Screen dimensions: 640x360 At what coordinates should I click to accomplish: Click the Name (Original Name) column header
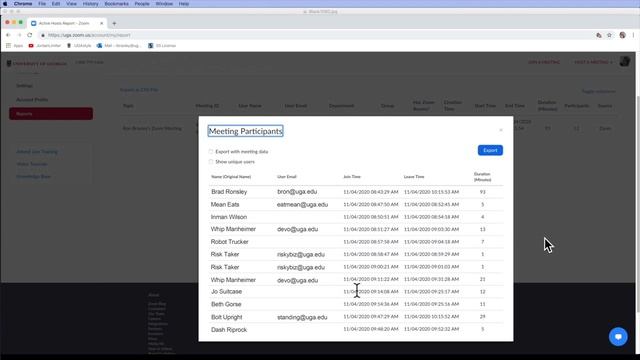click(x=231, y=177)
